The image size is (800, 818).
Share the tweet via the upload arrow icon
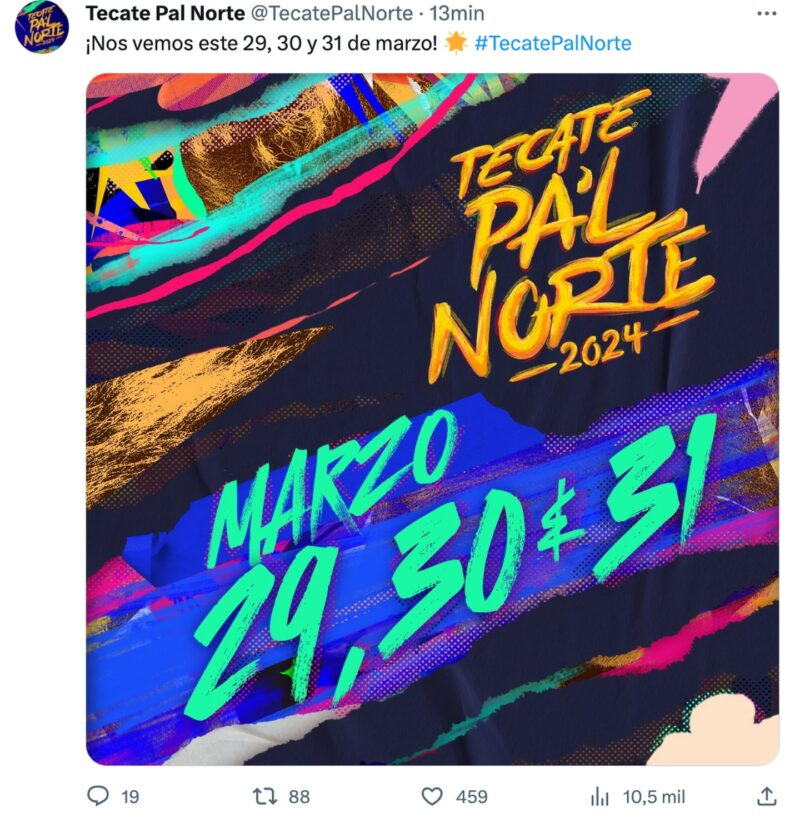(x=766, y=796)
